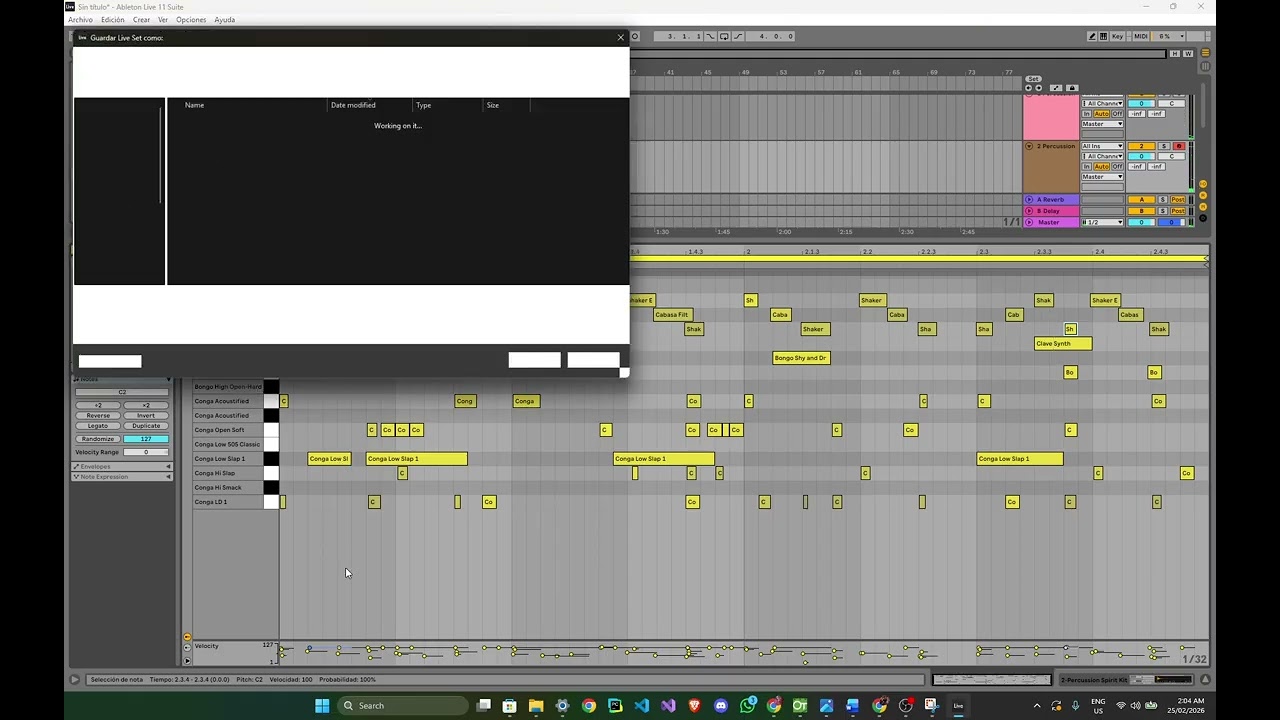Image resolution: width=1280 pixels, height=720 pixels.
Task: Open the Opciones menu
Action: click(x=191, y=19)
